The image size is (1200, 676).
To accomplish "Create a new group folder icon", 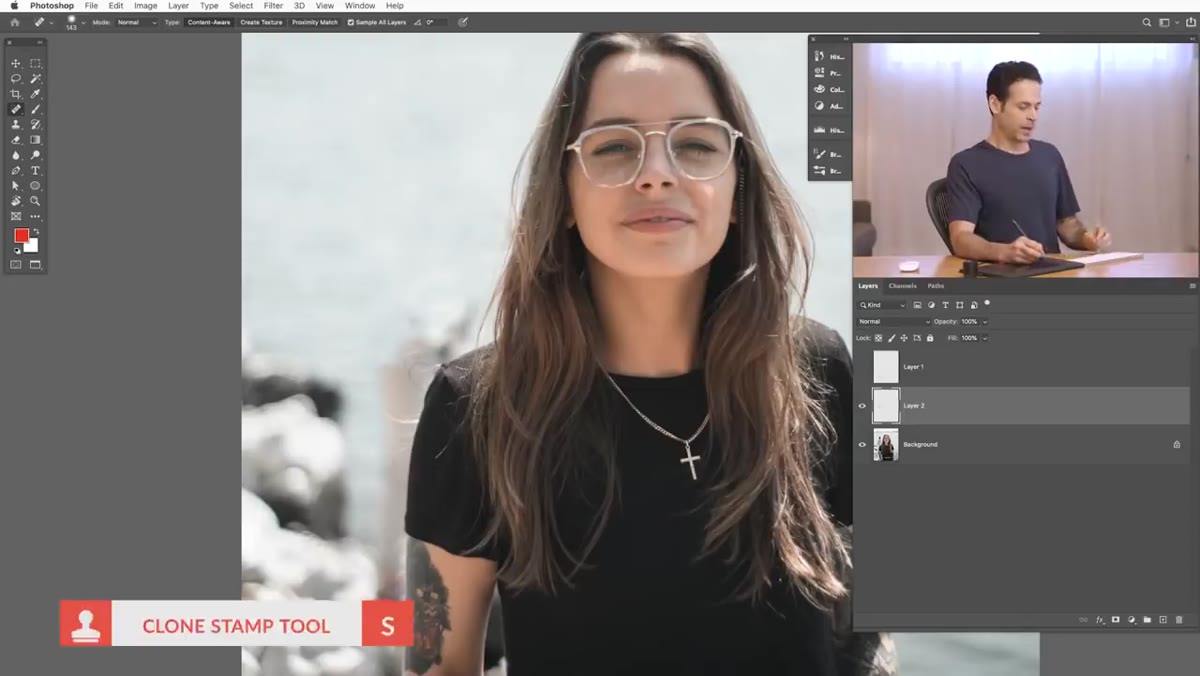I will [x=1147, y=620].
